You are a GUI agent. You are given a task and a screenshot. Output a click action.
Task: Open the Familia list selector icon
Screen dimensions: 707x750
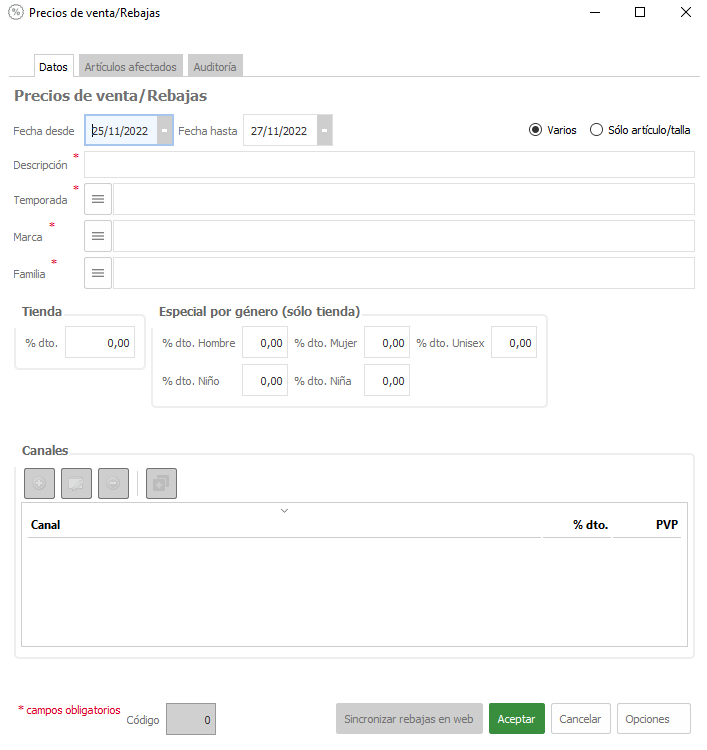pos(98,273)
